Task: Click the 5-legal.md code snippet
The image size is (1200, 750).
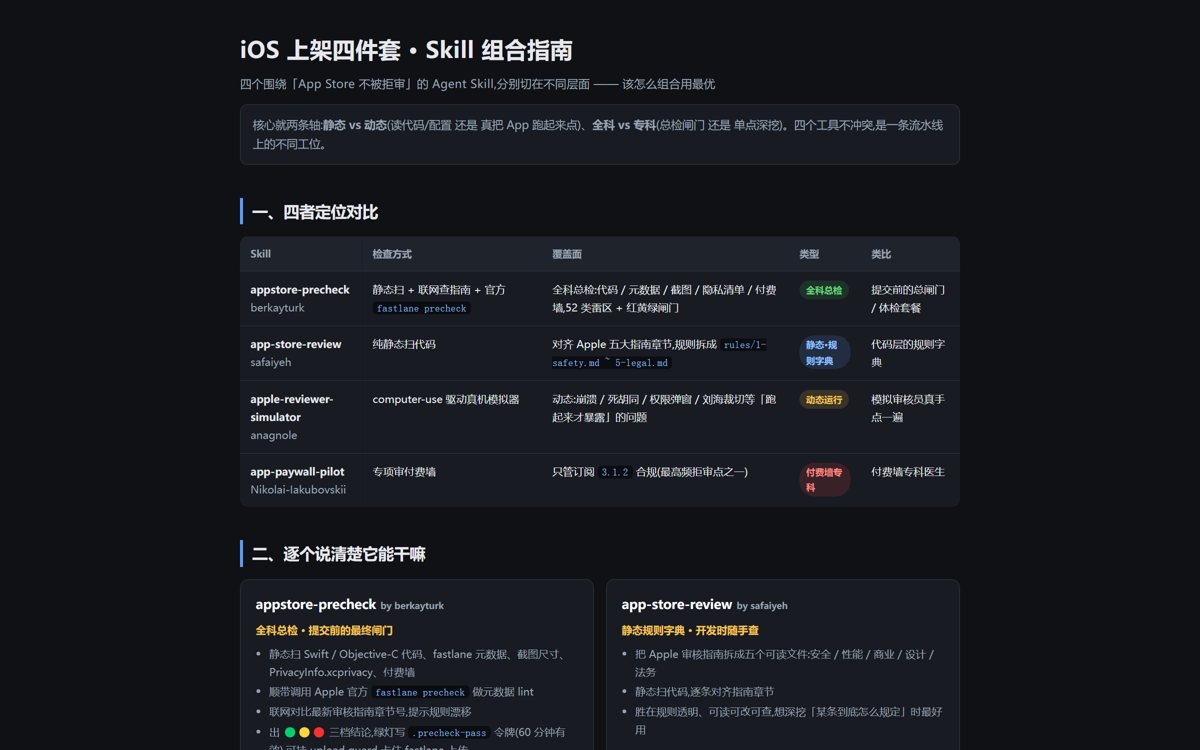Action: (642, 363)
